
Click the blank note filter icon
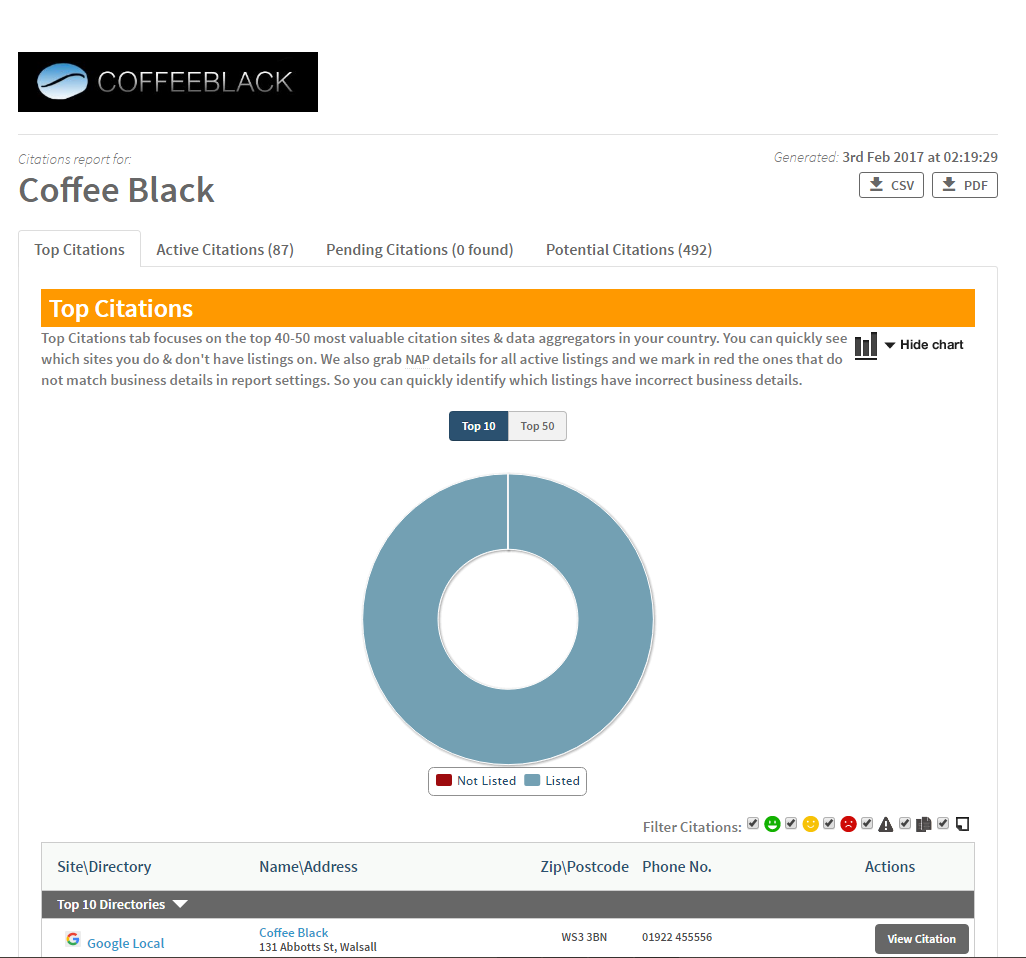click(962, 824)
